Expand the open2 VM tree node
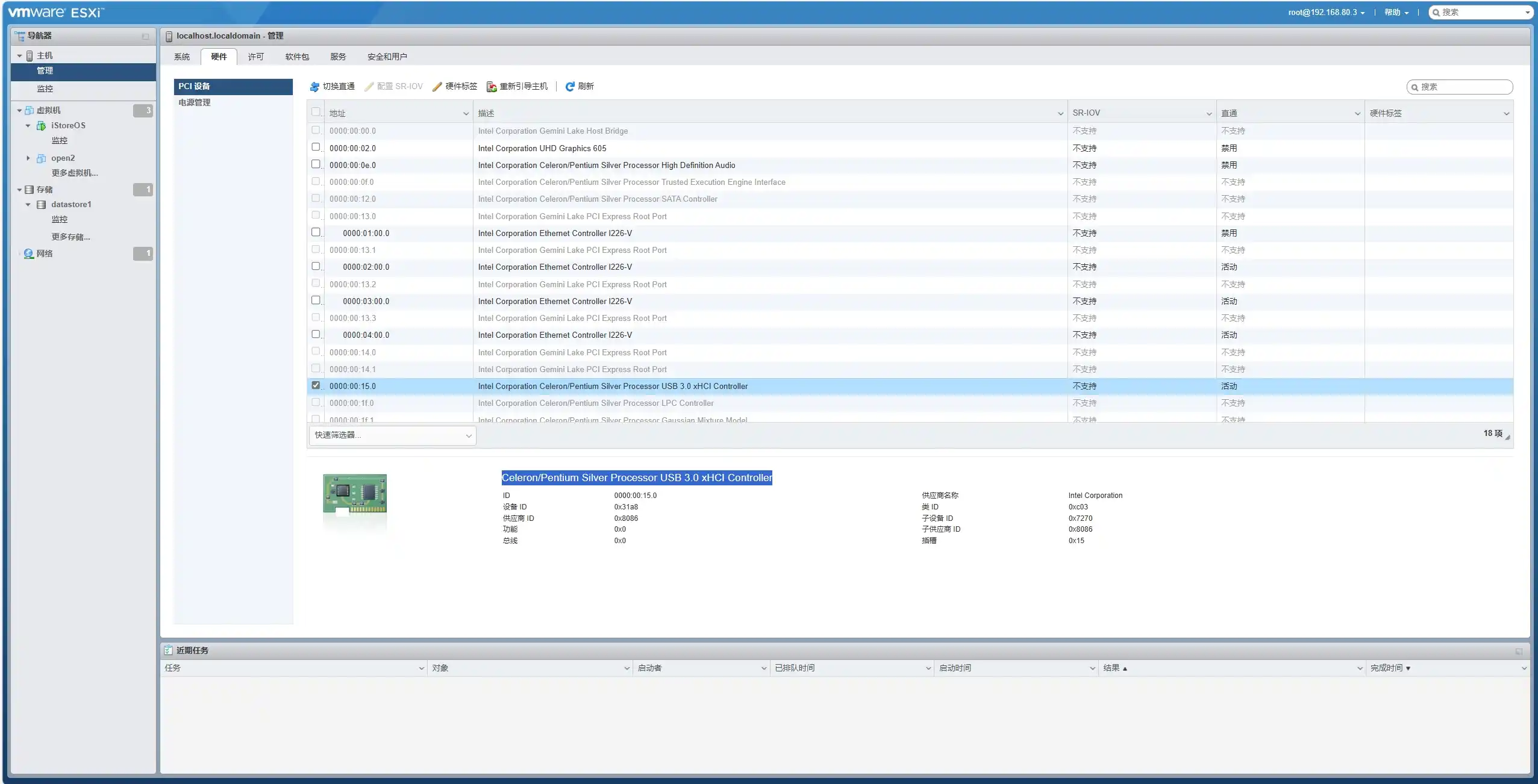Screen dimensions: 1538x784 (x=28, y=158)
